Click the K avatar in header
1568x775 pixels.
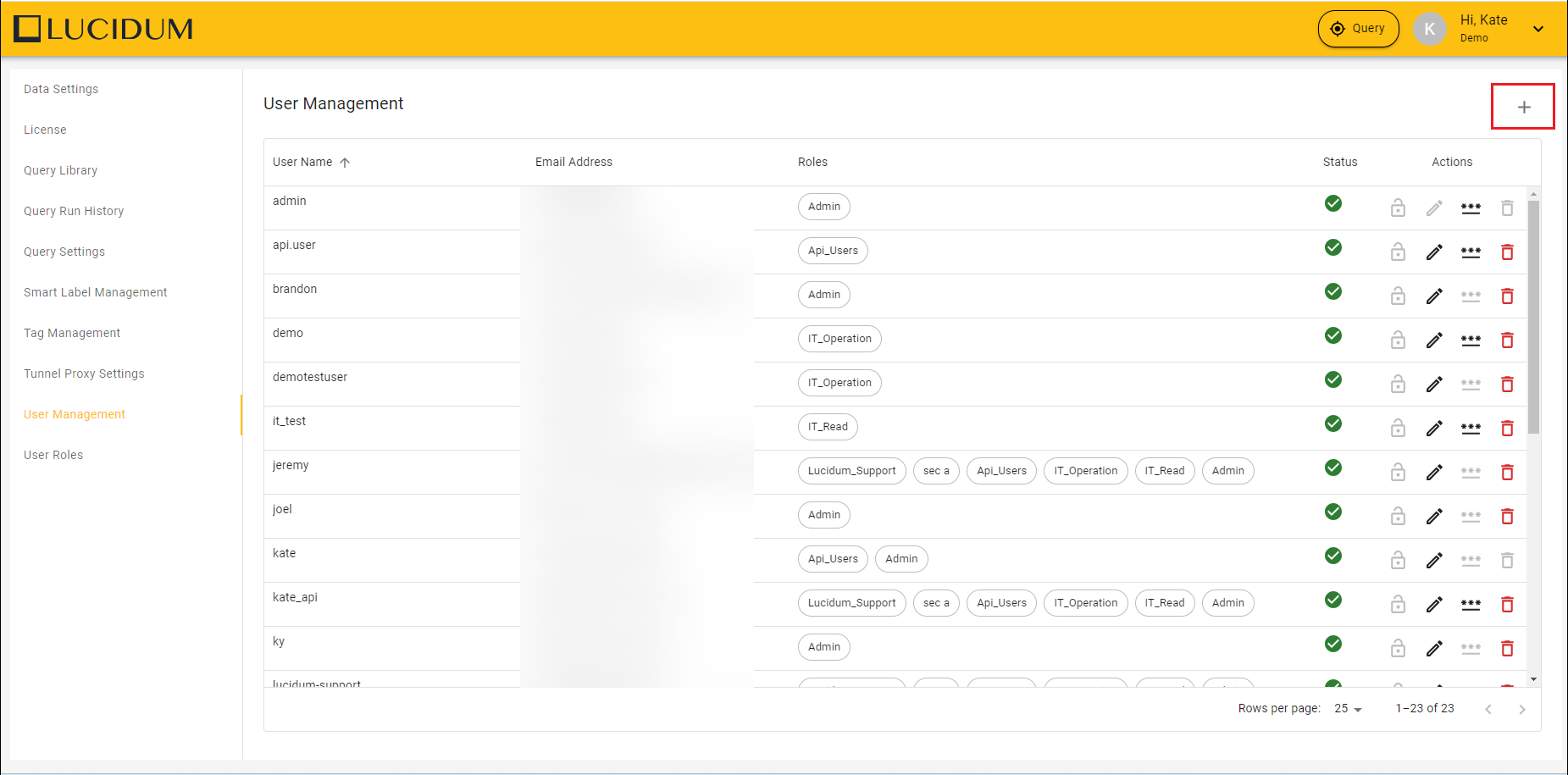1430,29
